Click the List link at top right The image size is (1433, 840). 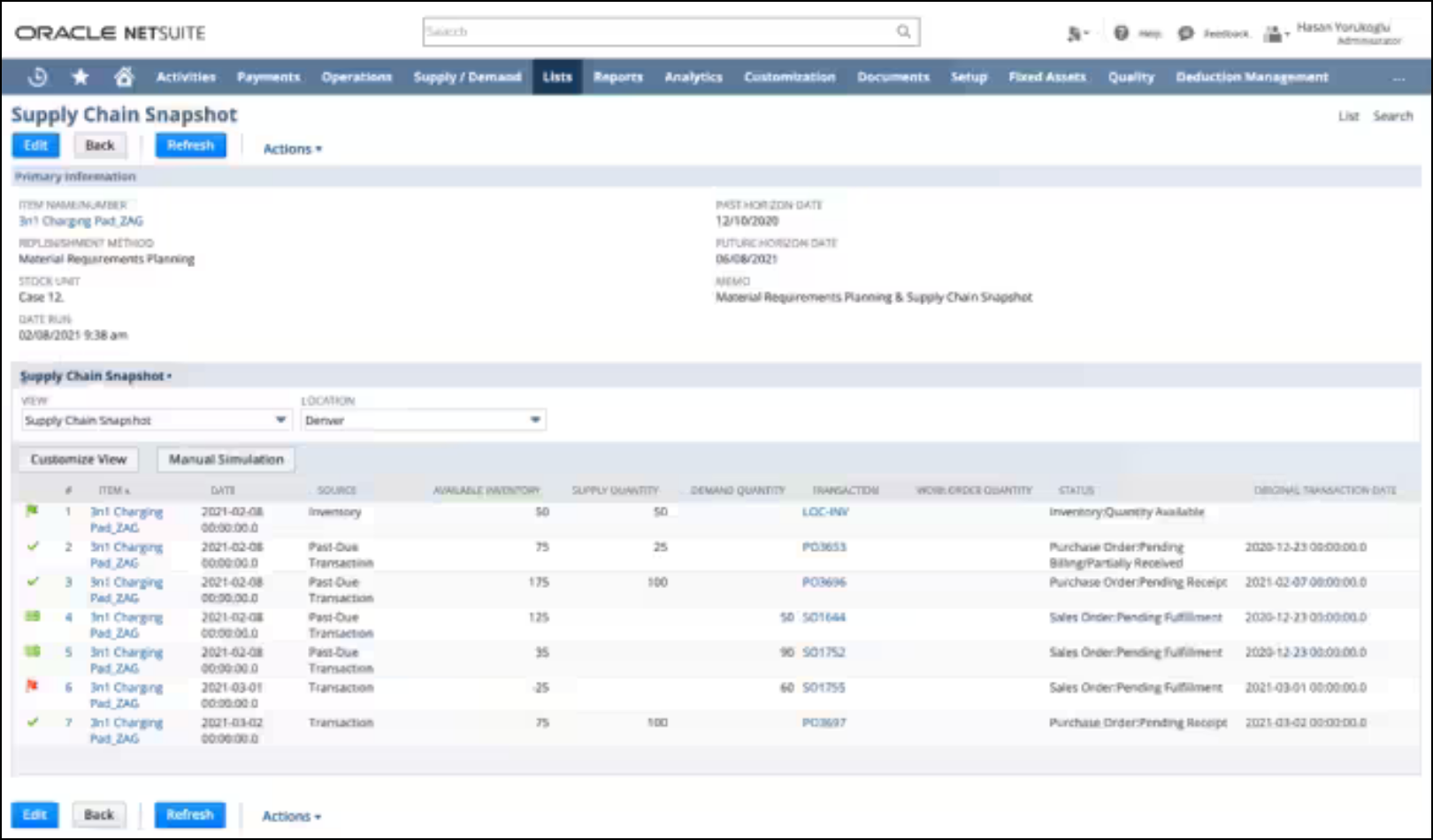(1348, 116)
